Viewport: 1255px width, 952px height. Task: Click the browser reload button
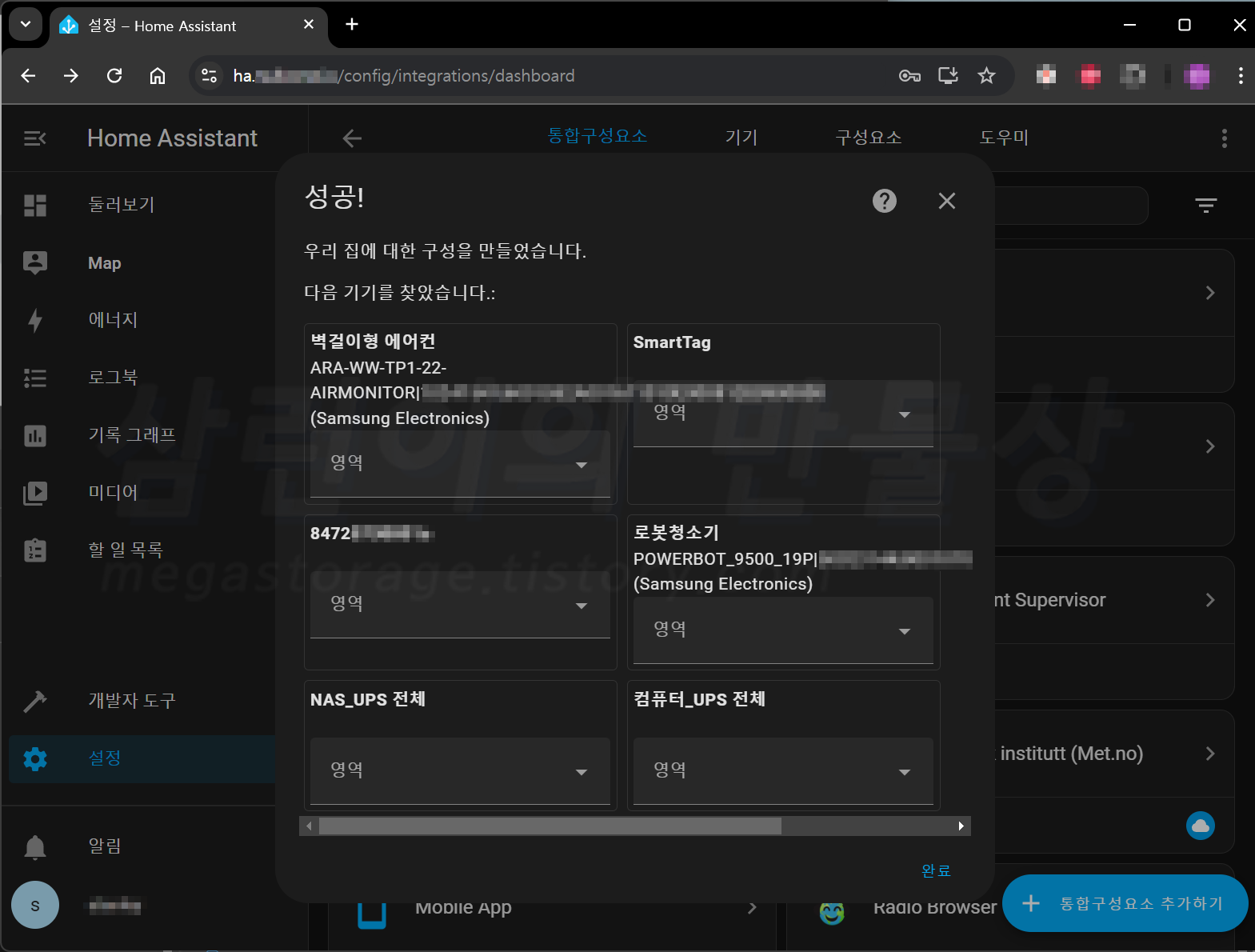pos(114,75)
